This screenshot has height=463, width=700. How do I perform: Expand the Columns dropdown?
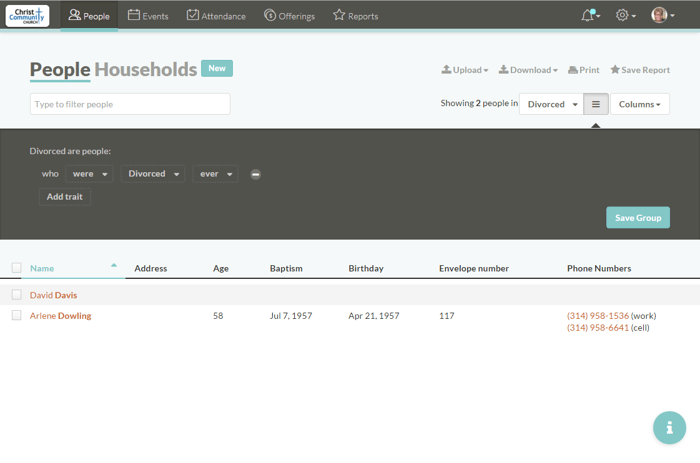[639, 104]
